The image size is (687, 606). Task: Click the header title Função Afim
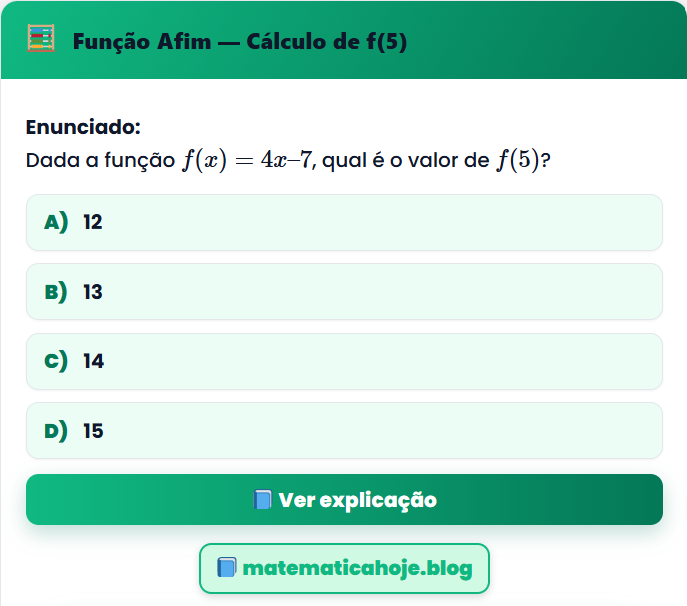pos(140,42)
